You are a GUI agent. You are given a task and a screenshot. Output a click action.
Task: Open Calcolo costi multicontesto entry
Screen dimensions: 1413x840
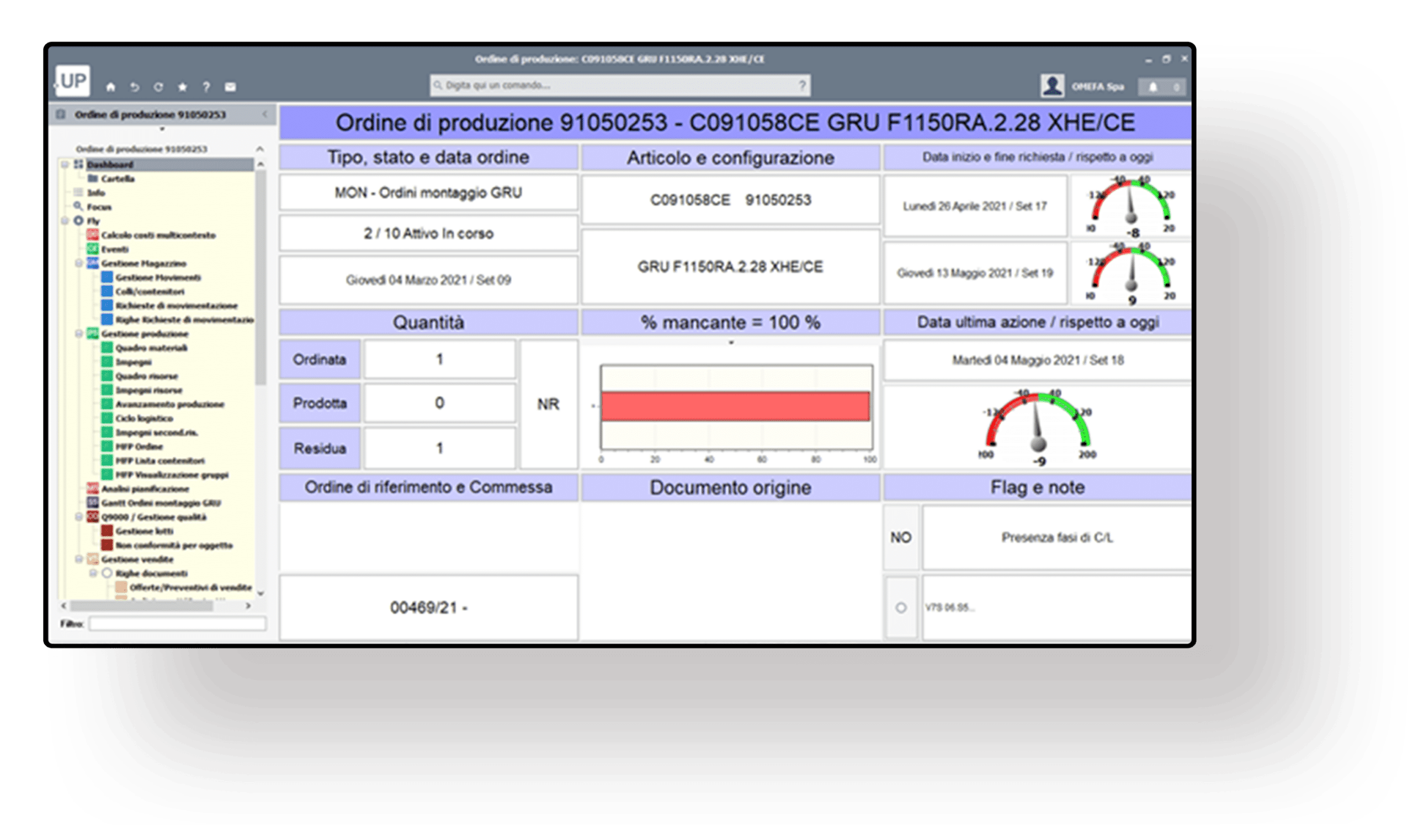point(158,235)
